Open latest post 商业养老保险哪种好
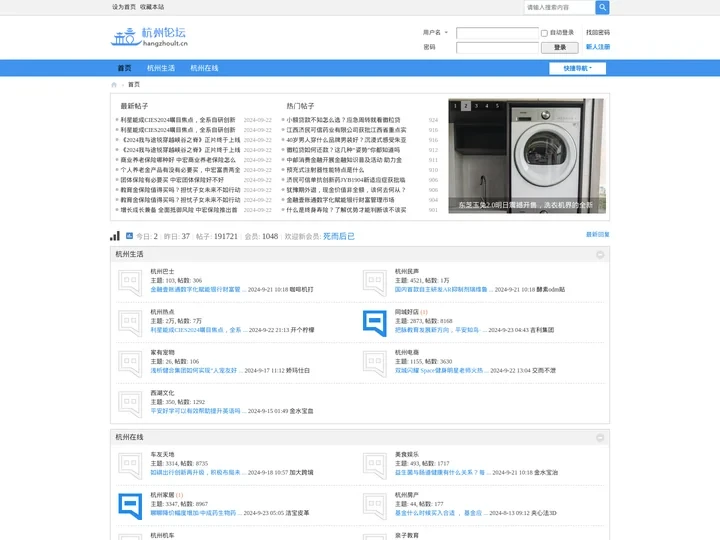Viewport: 720px width, 540px height. pos(178,160)
